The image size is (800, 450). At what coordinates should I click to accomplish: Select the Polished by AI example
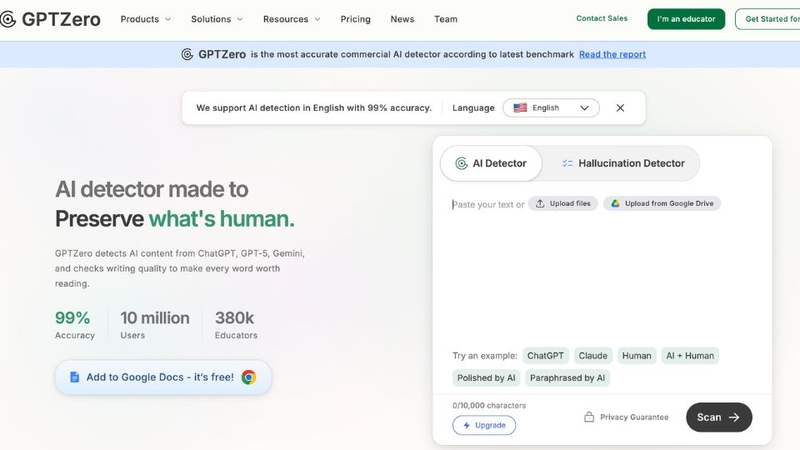[x=486, y=378]
